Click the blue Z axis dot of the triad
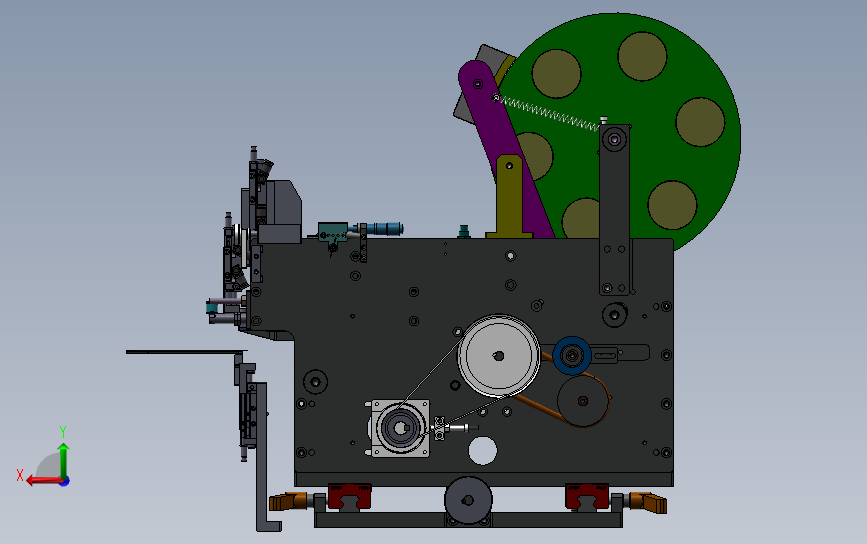 tap(65, 482)
